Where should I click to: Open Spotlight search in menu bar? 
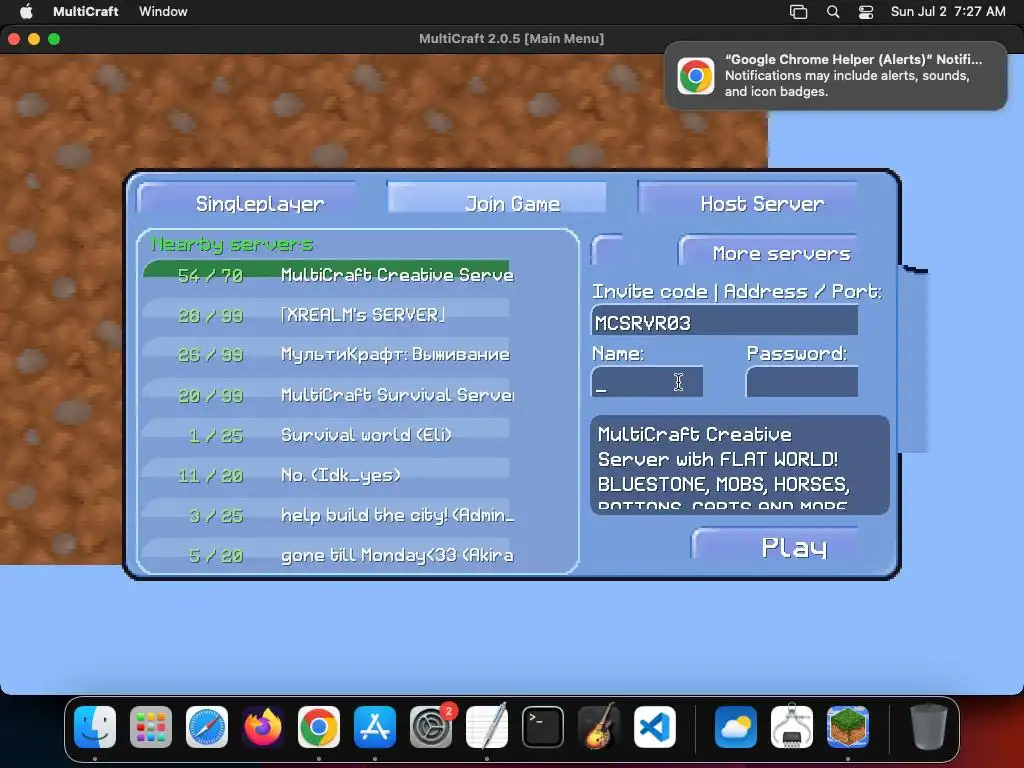833,11
